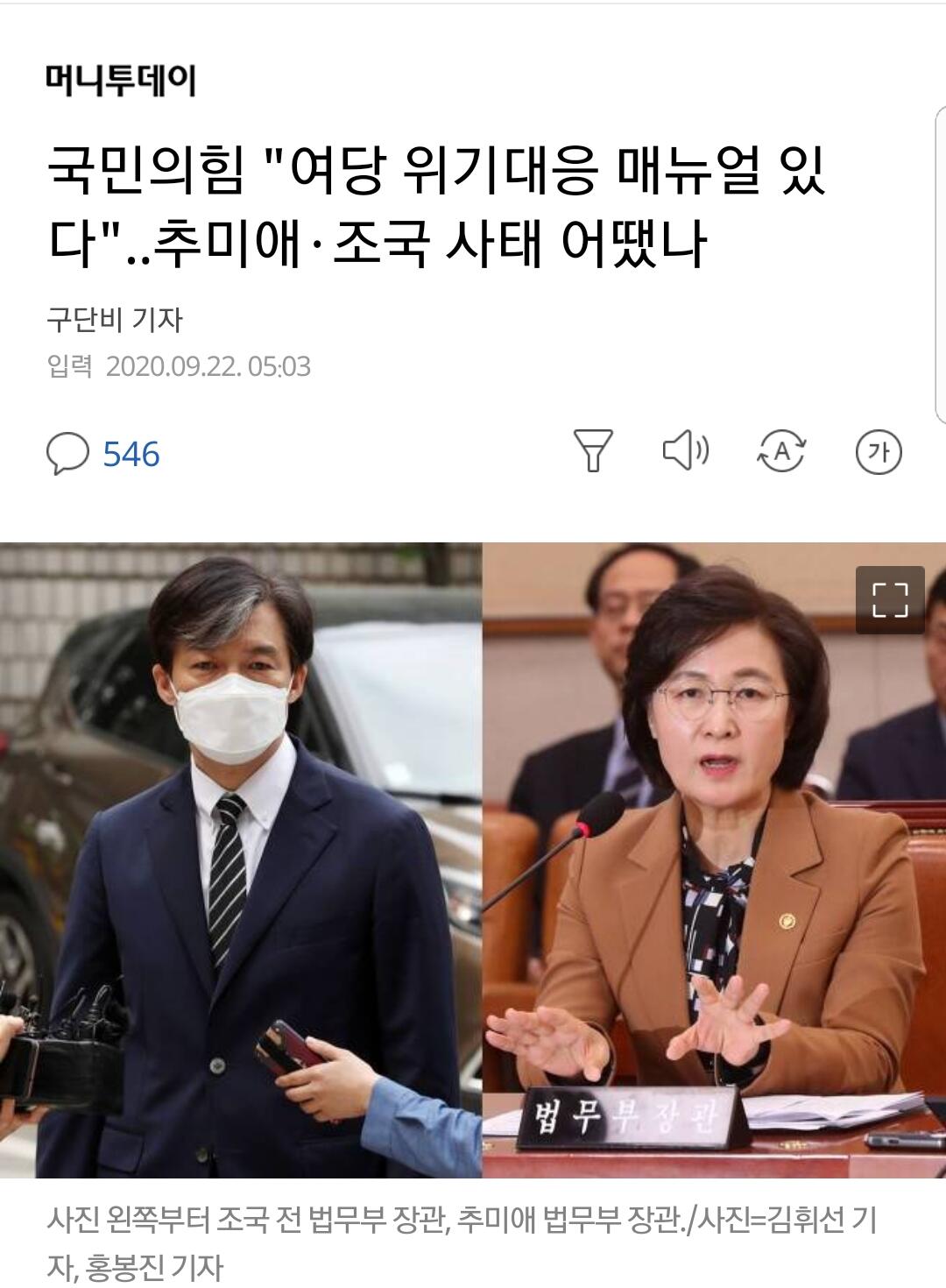Tap the 입력 label before the date
The height and width of the screenshot is (1288, 946).
tap(69, 366)
